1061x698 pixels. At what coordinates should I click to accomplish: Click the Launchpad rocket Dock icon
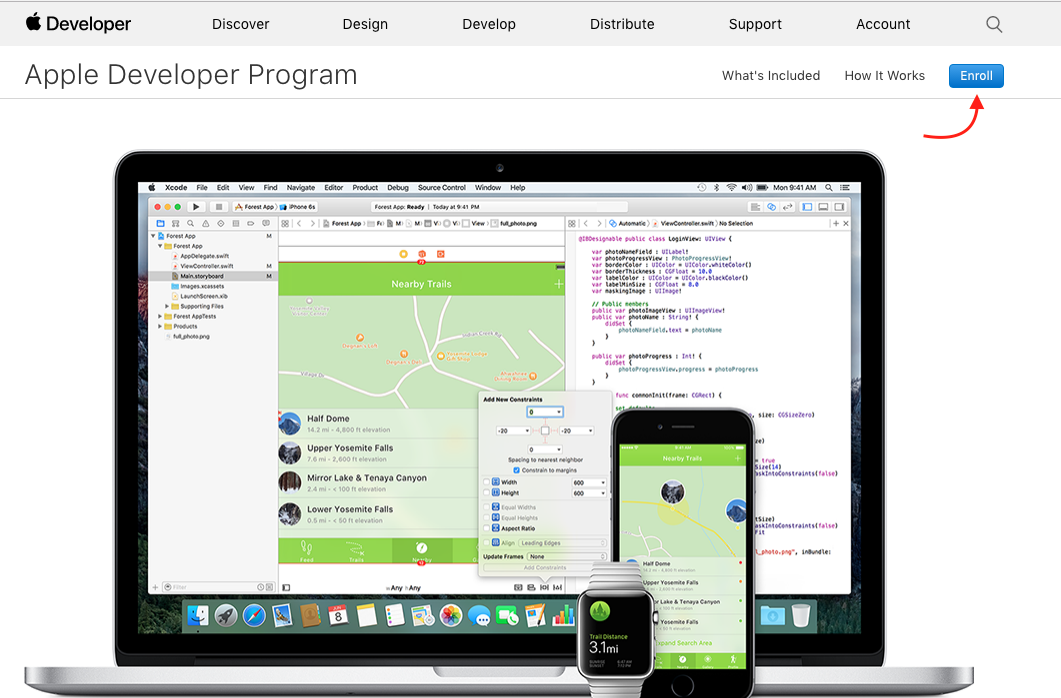(x=226, y=616)
